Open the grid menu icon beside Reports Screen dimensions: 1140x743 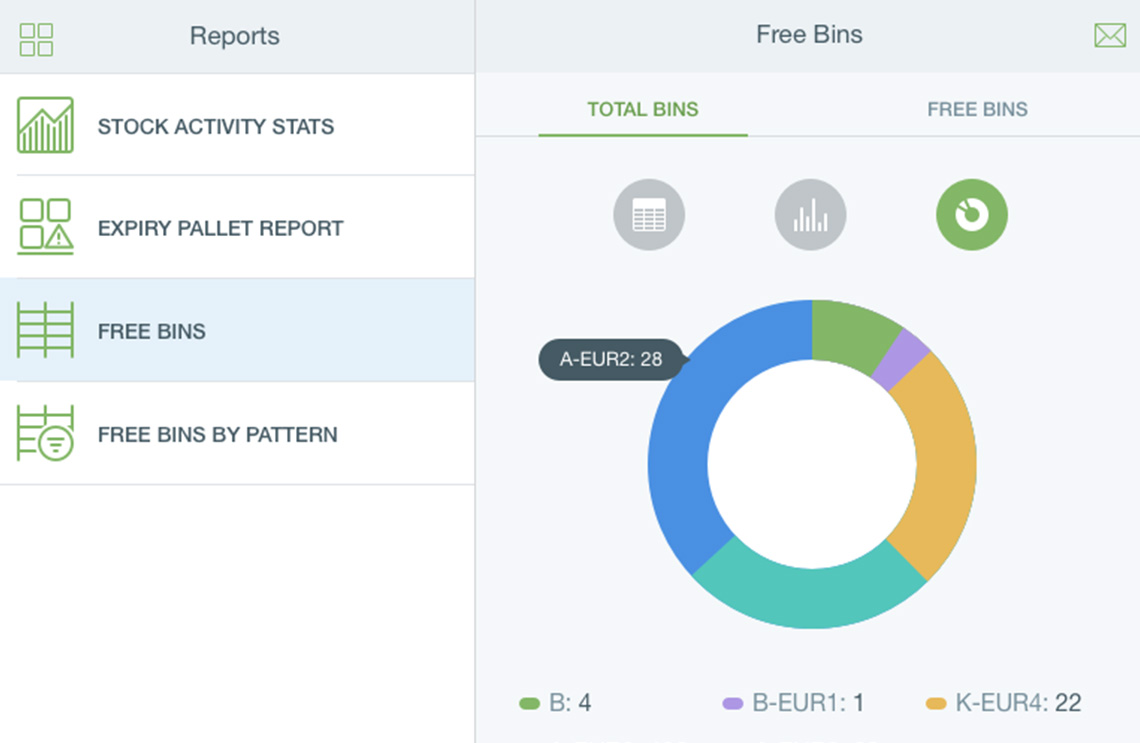pos(36,39)
